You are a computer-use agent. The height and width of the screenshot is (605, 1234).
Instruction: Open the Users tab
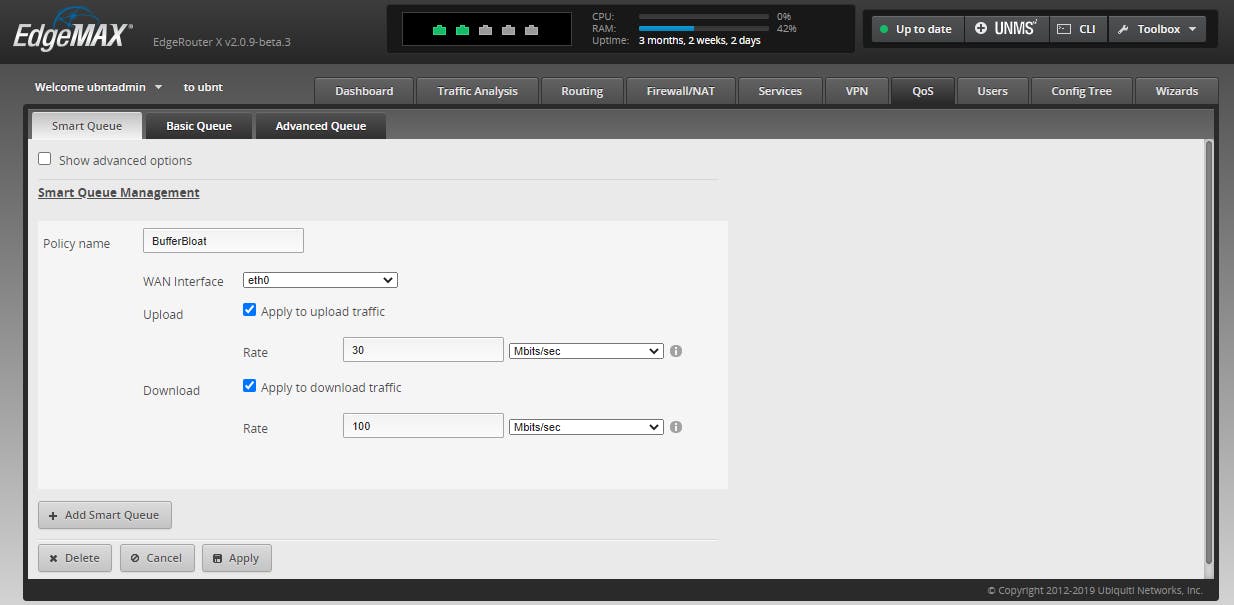pos(992,91)
